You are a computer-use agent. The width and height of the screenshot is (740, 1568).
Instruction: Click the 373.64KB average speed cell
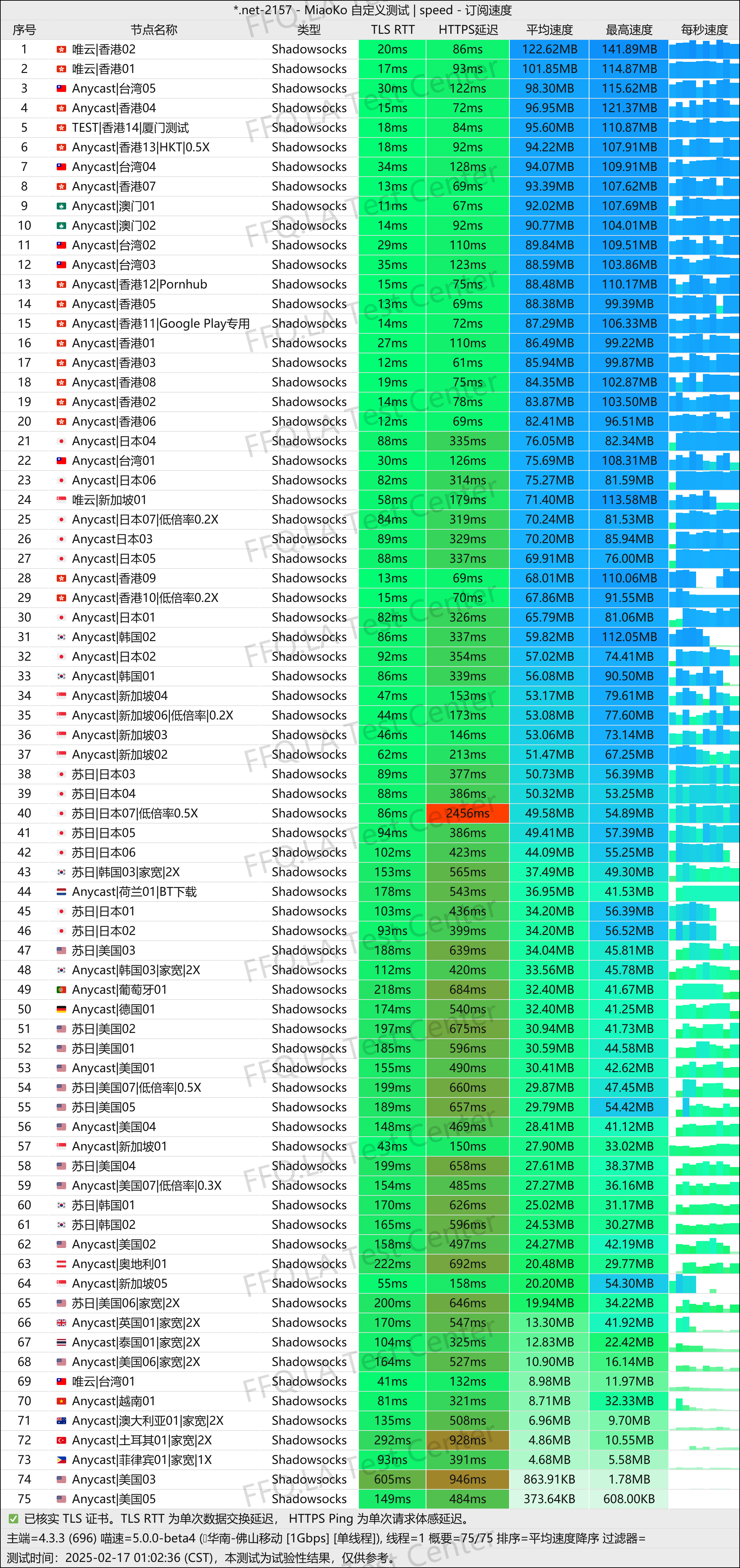point(550,1499)
